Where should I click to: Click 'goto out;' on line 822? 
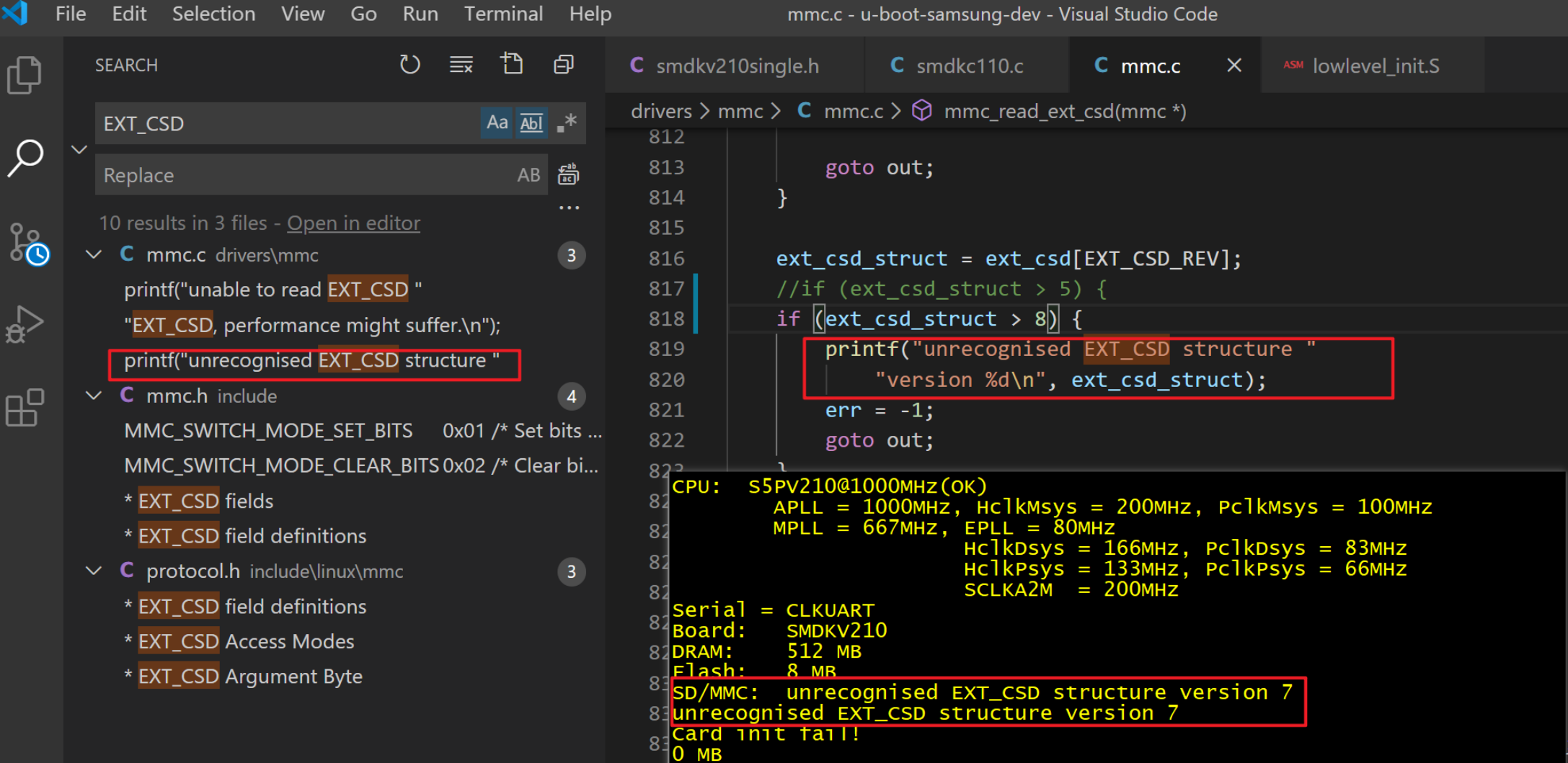(x=880, y=440)
